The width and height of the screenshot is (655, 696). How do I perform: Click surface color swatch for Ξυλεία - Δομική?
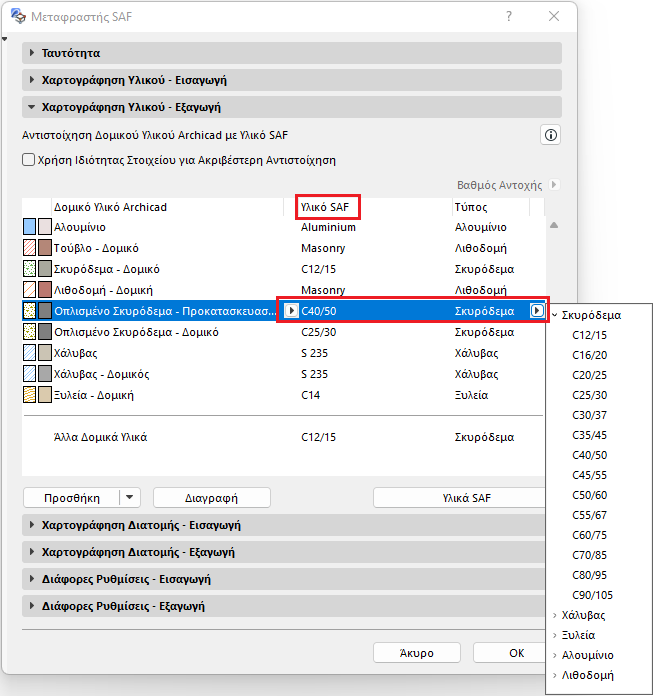pyautogui.click(x=45, y=395)
